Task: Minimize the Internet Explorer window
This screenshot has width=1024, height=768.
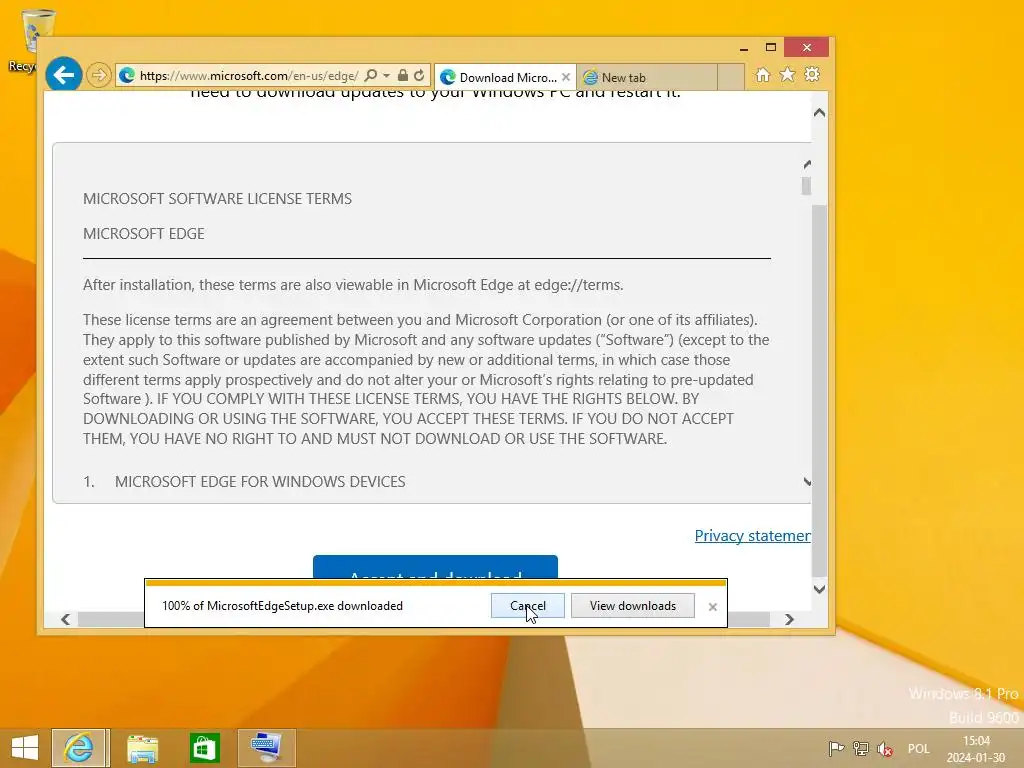Action: tap(744, 48)
